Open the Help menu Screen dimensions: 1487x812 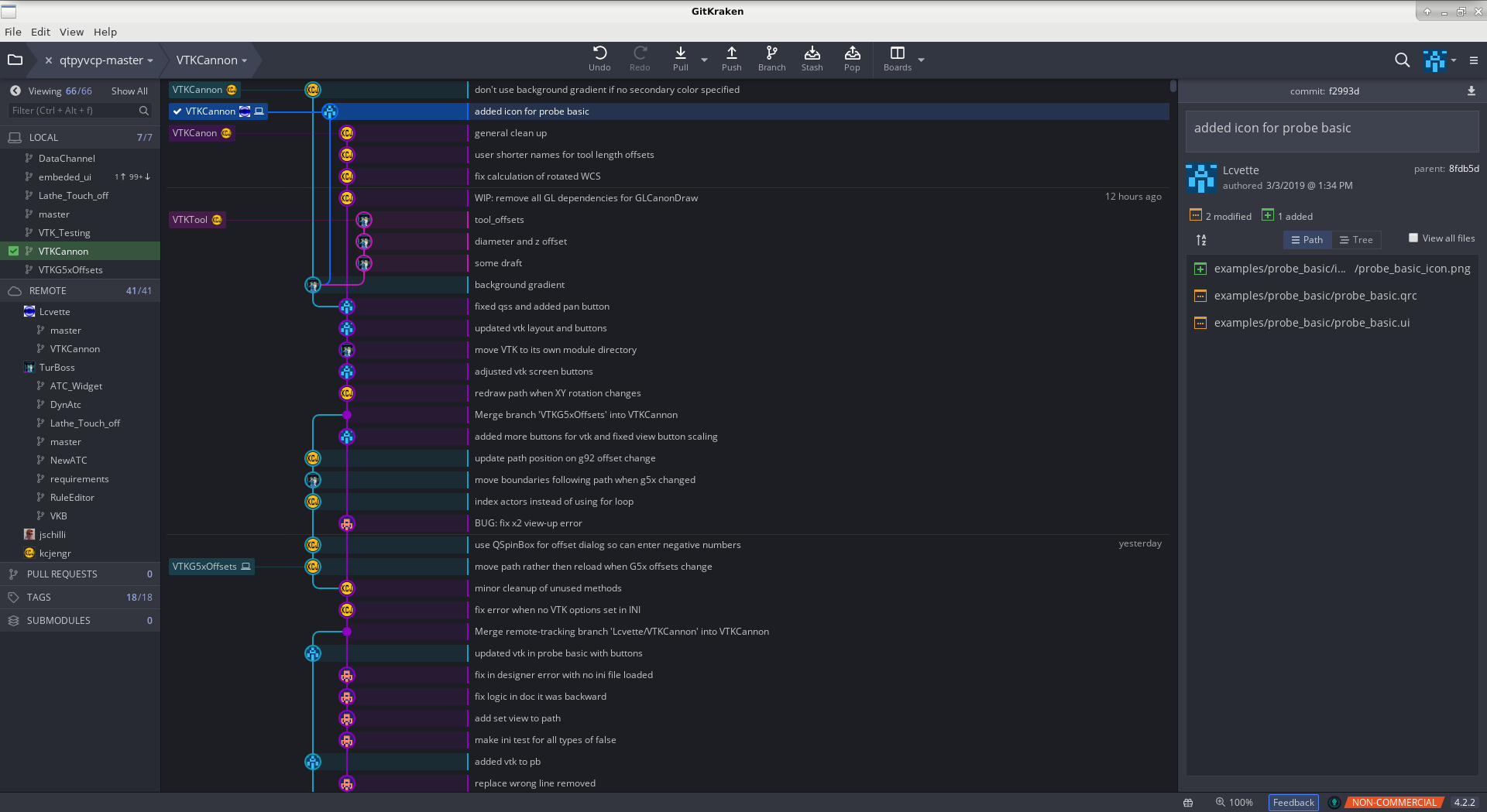click(x=105, y=32)
